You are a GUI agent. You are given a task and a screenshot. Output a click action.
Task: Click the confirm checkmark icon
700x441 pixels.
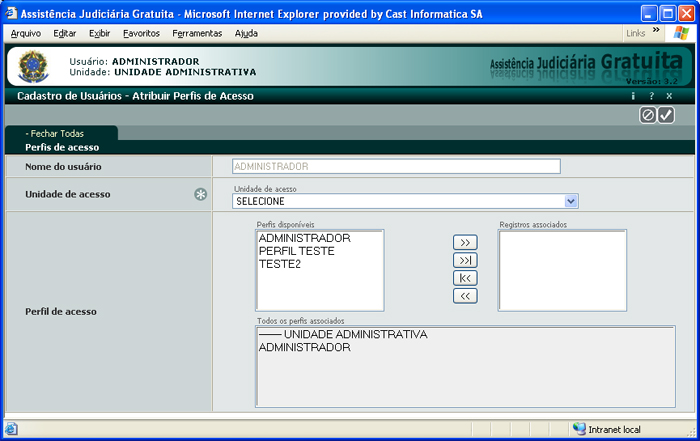666,115
